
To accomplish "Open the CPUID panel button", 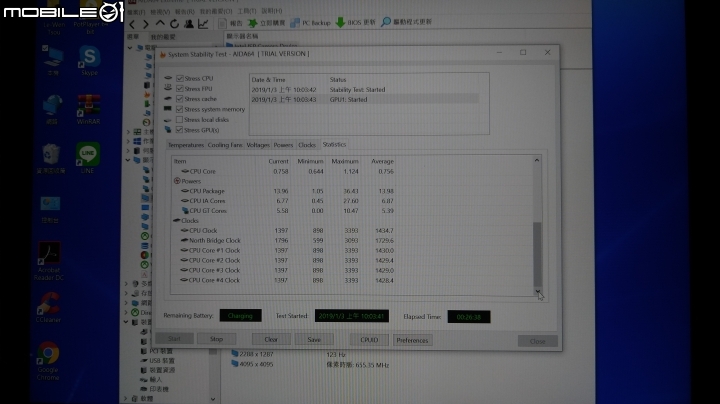I will [x=369, y=340].
